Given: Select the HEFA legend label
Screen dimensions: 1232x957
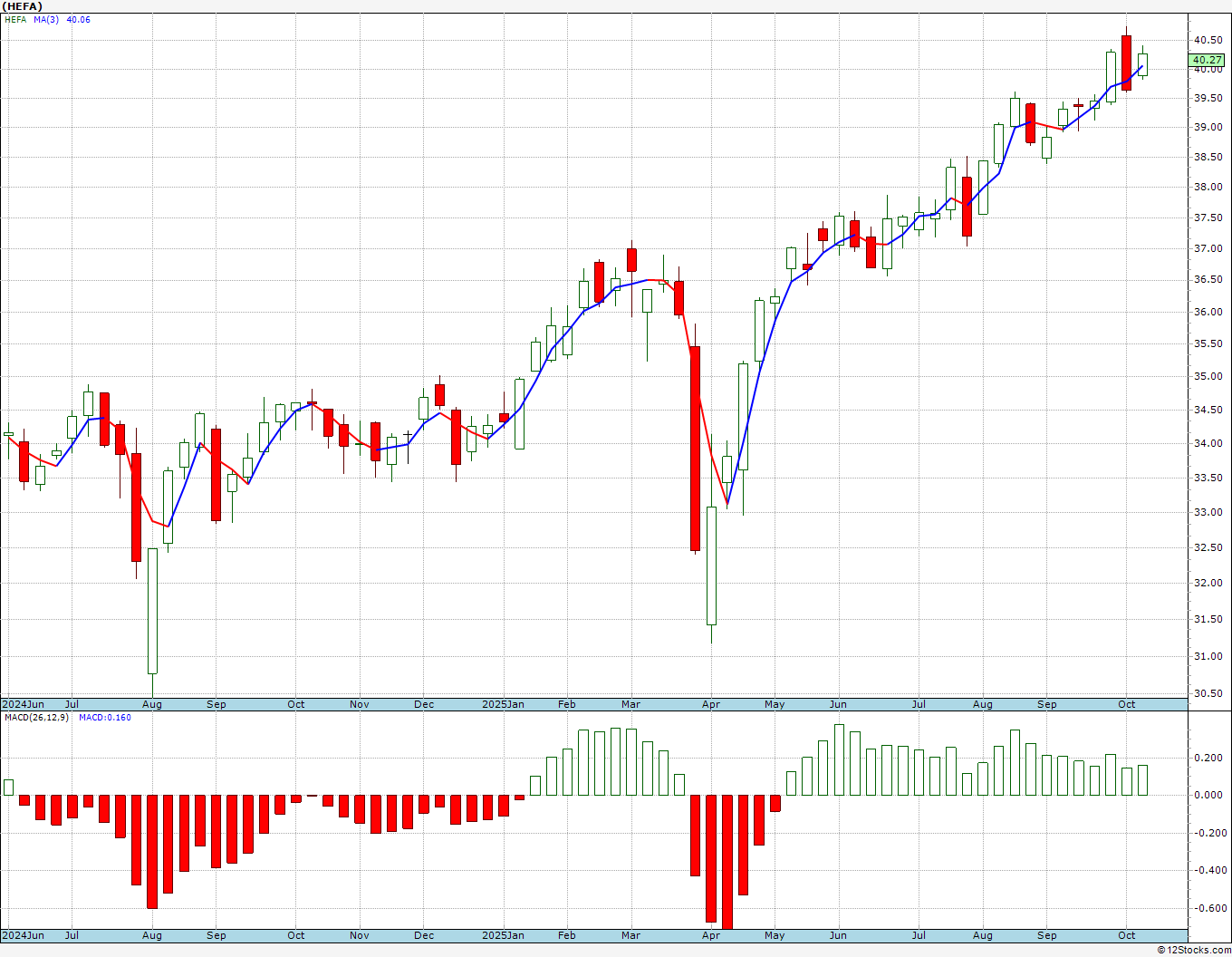Looking at the screenshot, I should pos(15,20).
